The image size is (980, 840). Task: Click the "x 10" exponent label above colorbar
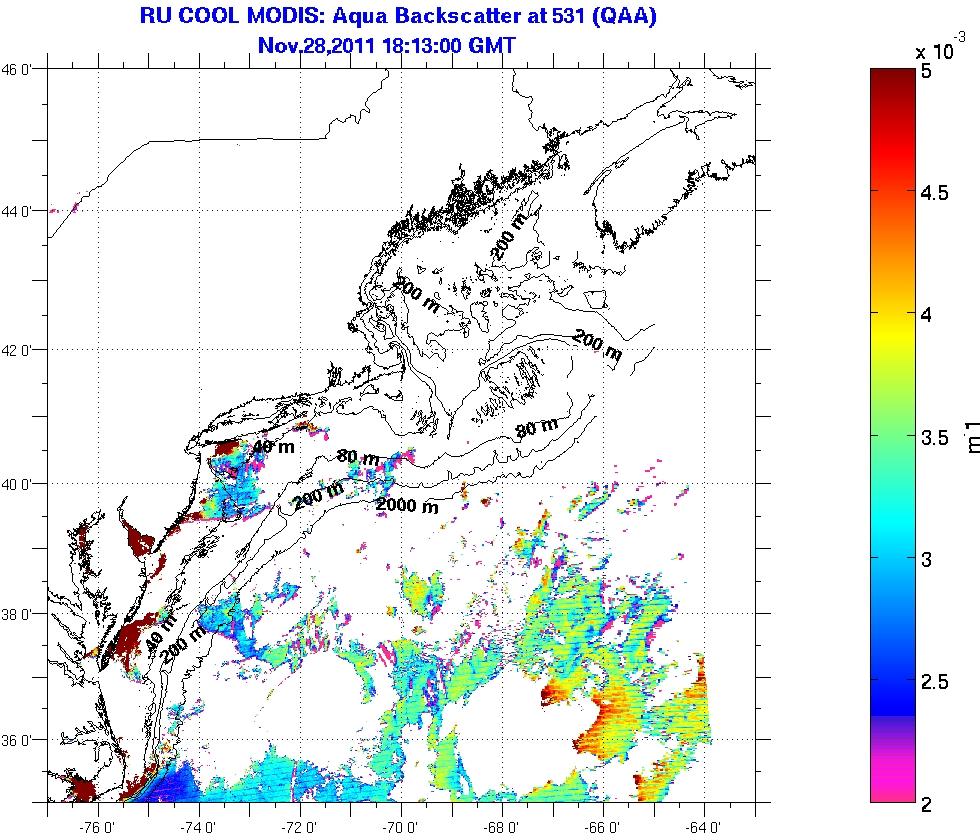pyautogui.click(x=939, y=48)
